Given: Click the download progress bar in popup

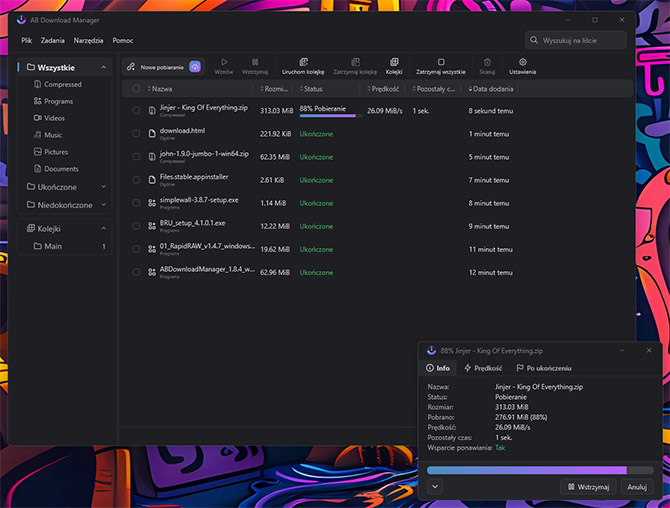Looking at the screenshot, I should tap(538, 469).
